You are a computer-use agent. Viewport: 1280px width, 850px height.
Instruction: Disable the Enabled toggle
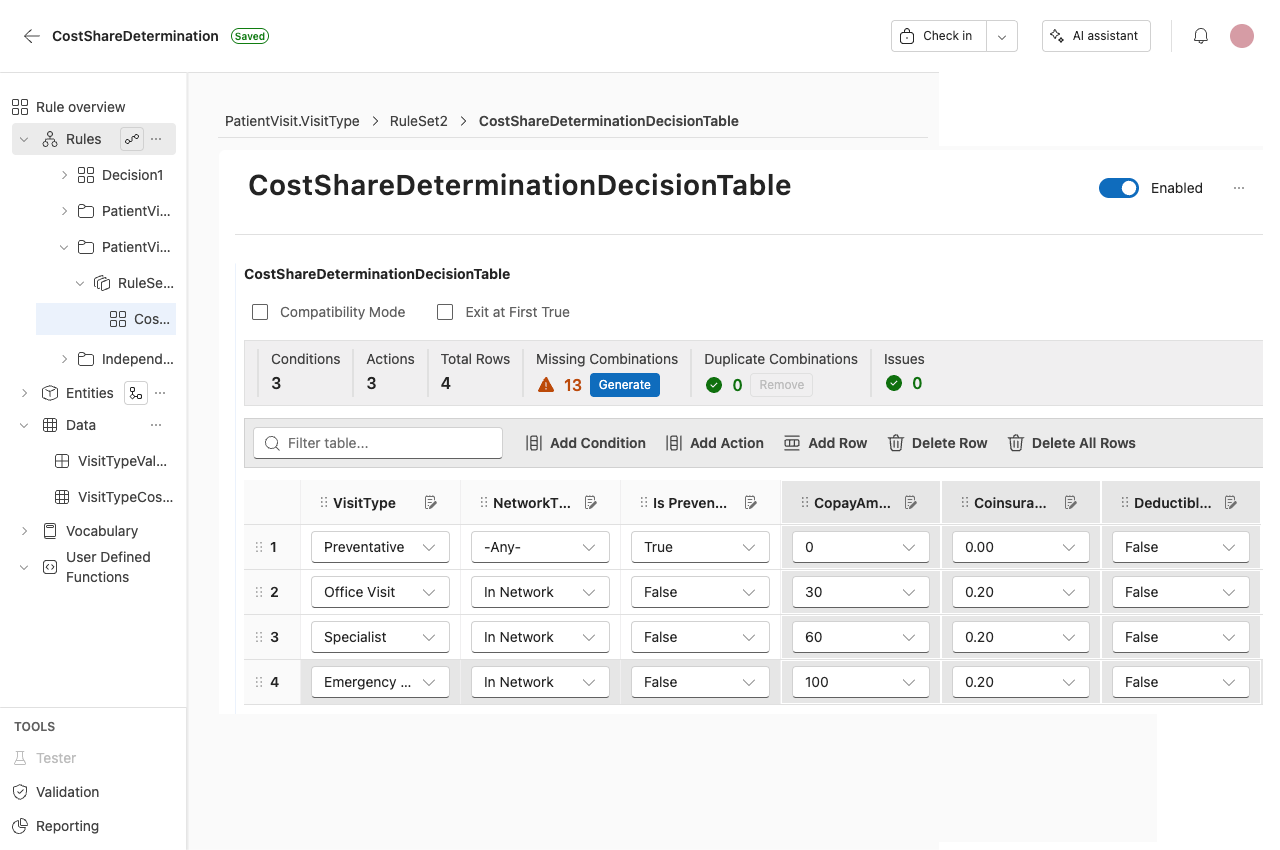point(1118,188)
